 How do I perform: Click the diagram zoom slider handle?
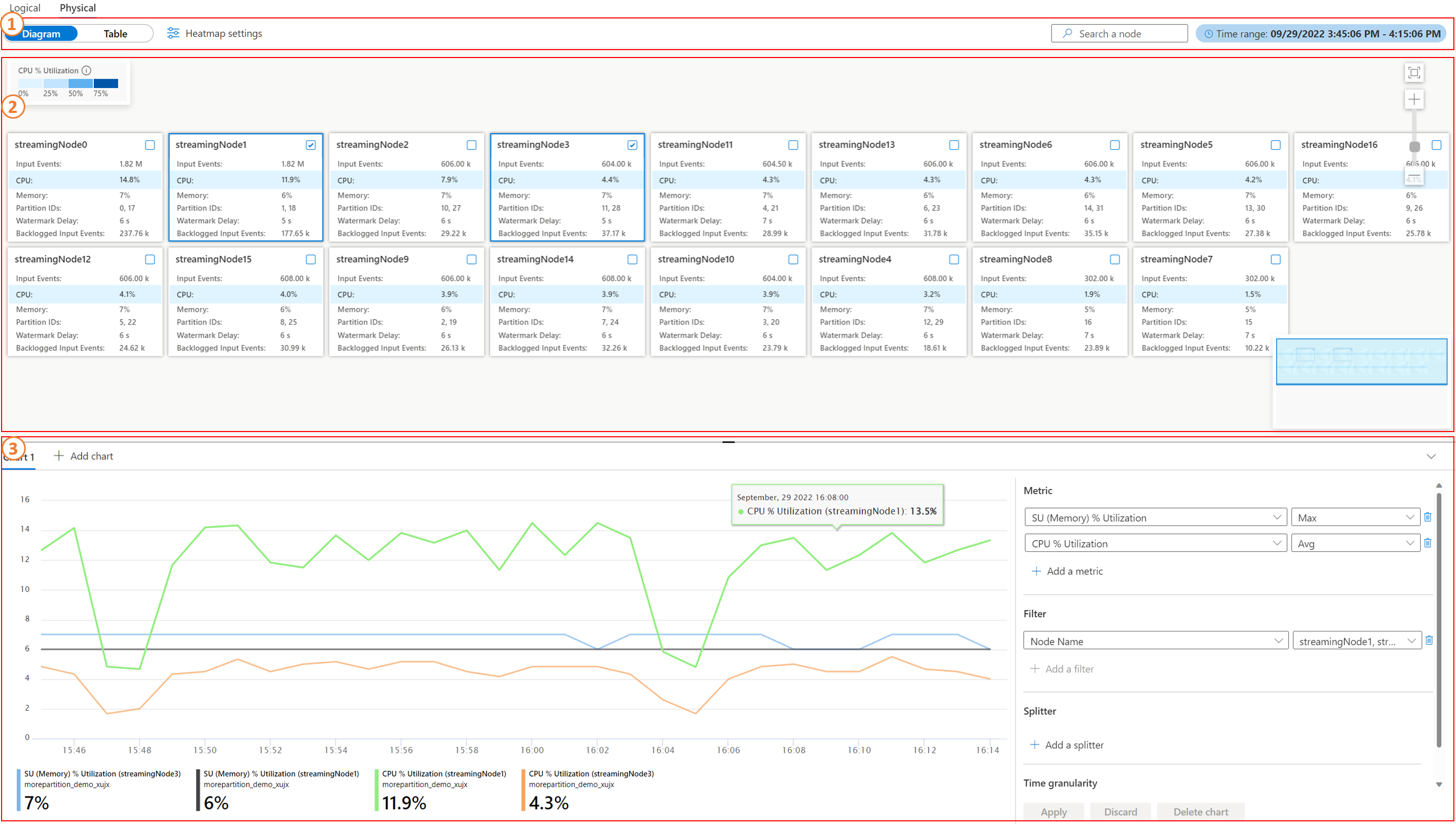click(x=1414, y=147)
